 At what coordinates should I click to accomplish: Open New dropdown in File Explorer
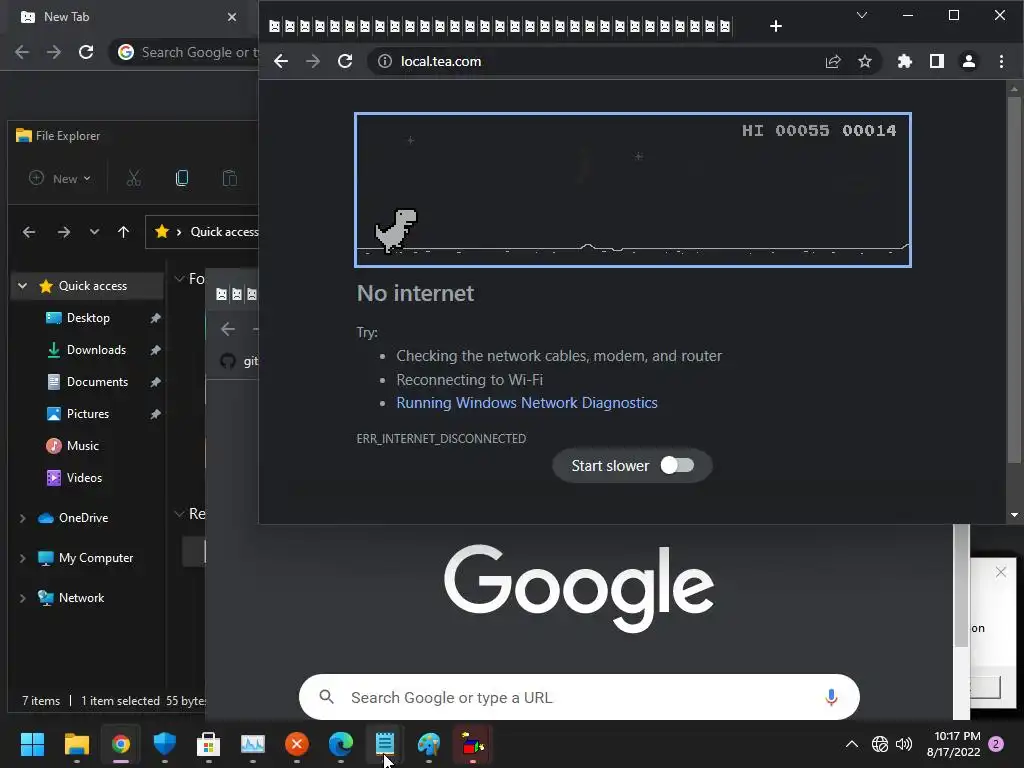coord(59,178)
